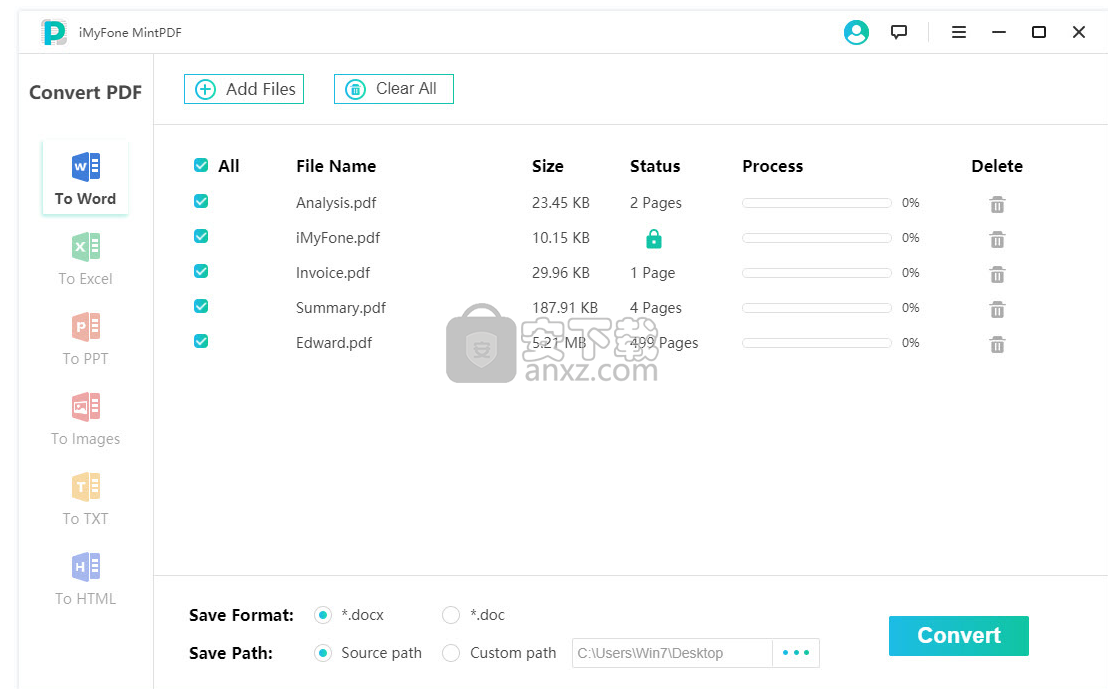Click the green lock icon for iMyFone.pdf
This screenshot has width=1108, height=689.
click(654, 239)
